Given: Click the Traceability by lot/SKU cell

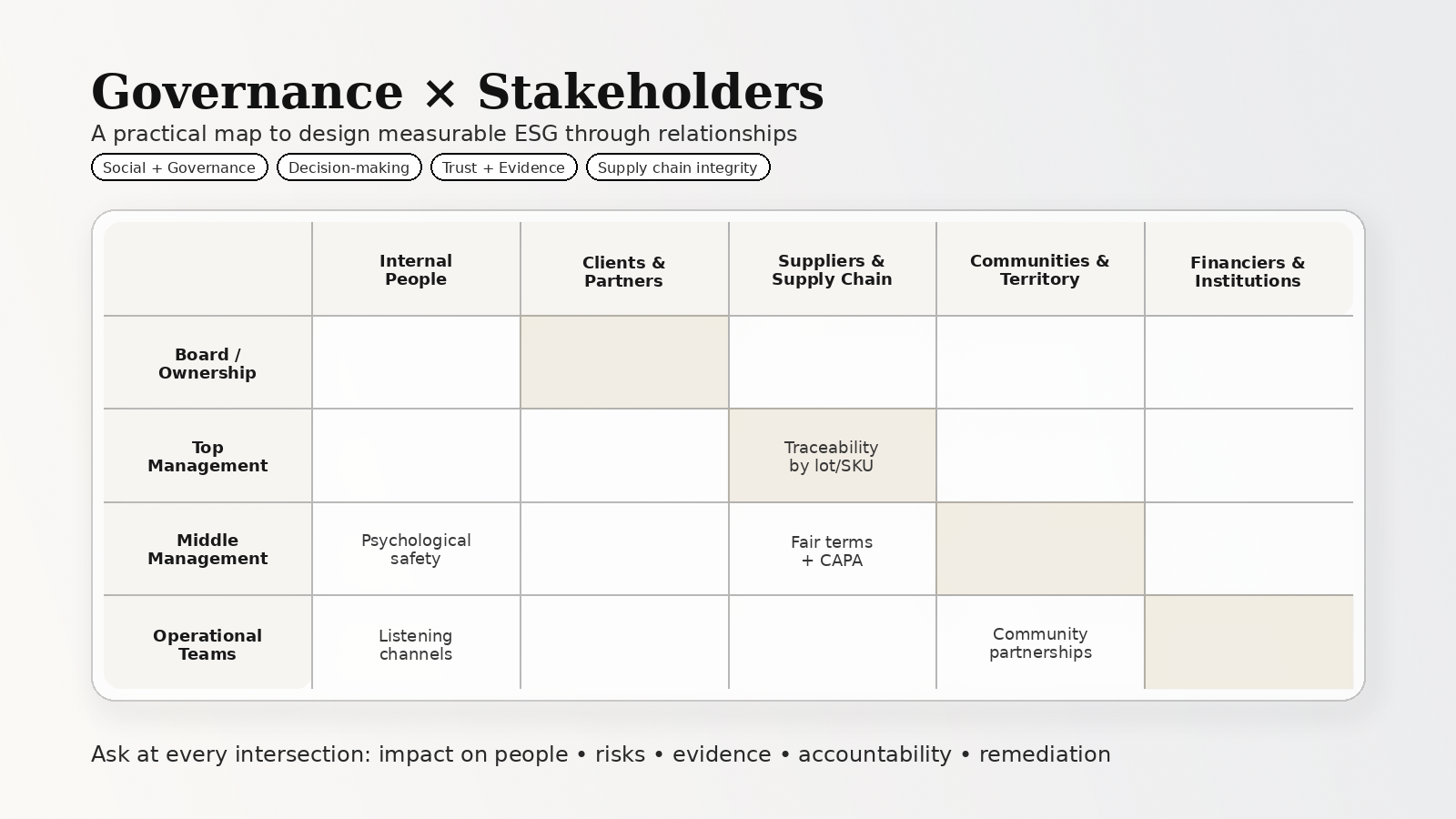Looking at the screenshot, I should click(833, 456).
